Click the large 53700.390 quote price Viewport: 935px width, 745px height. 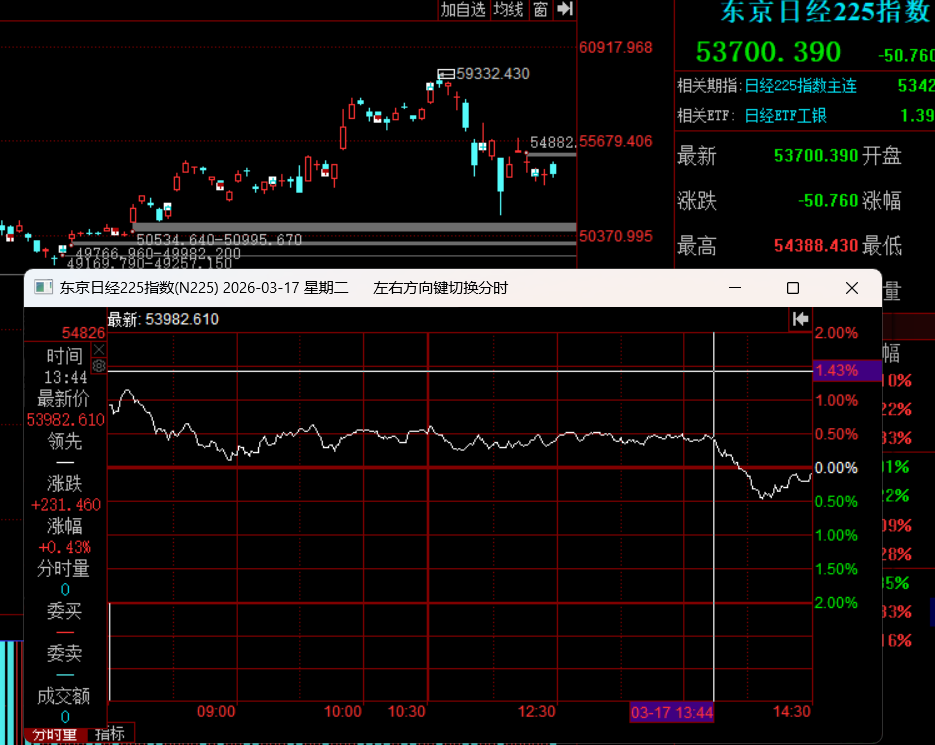[x=768, y=52]
